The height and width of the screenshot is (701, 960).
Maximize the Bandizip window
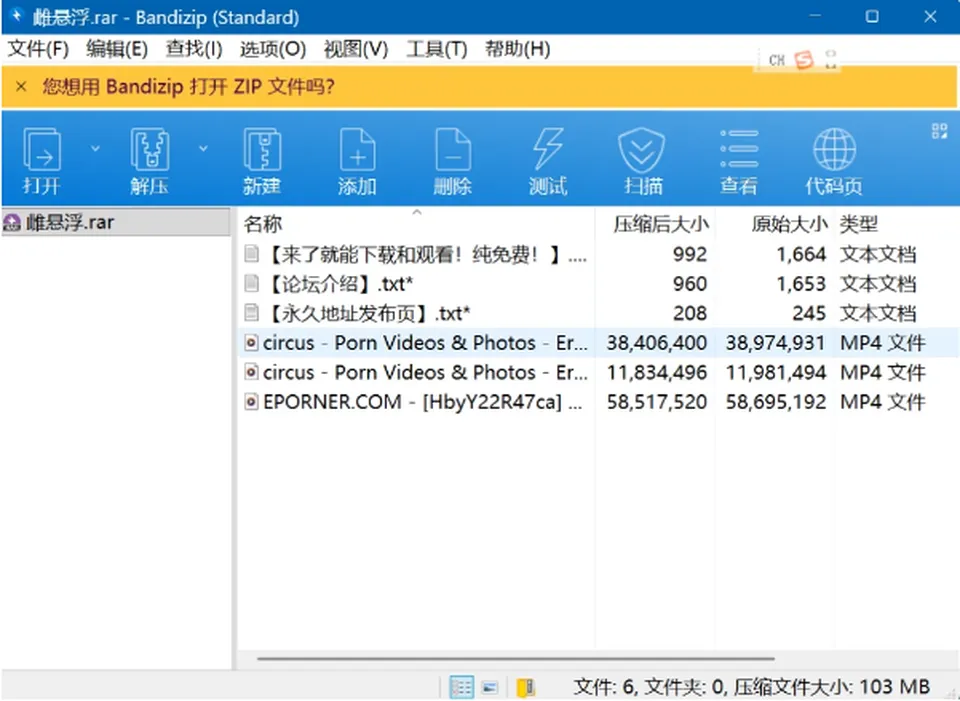[872, 17]
